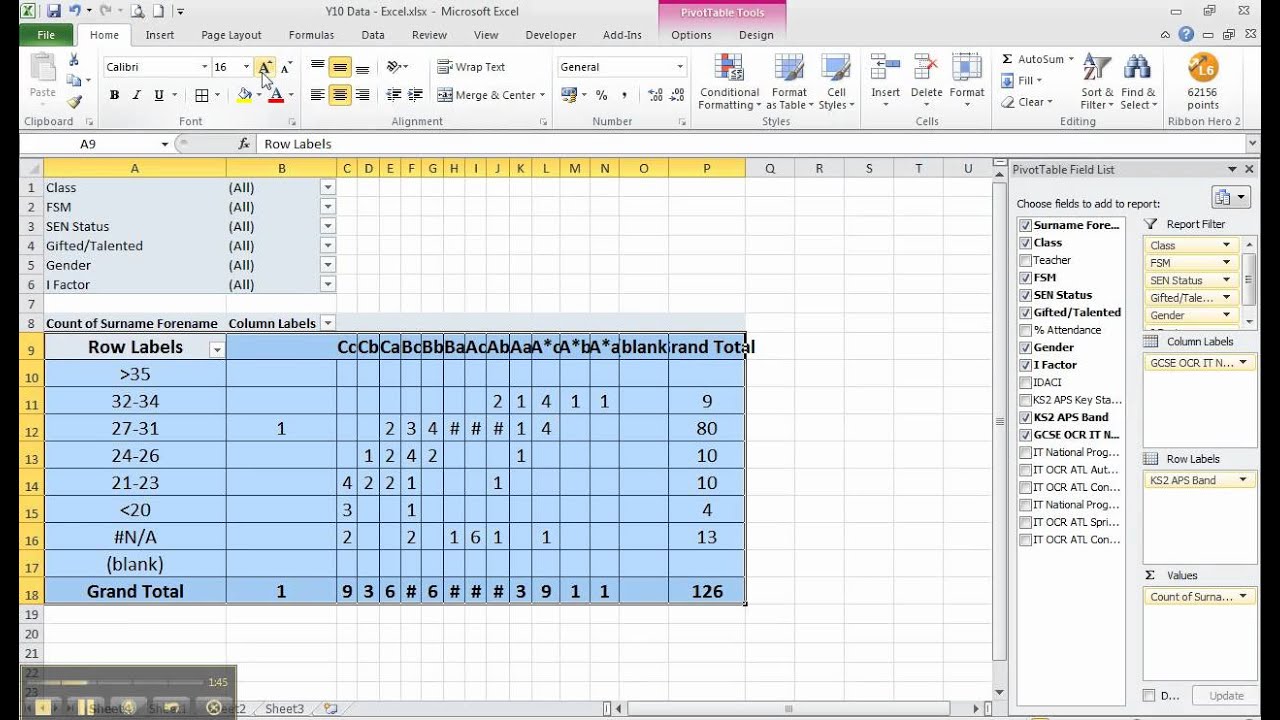This screenshot has width=1280, height=720.
Task: Uncheck the FSM field checkbox
Action: tap(1025, 278)
